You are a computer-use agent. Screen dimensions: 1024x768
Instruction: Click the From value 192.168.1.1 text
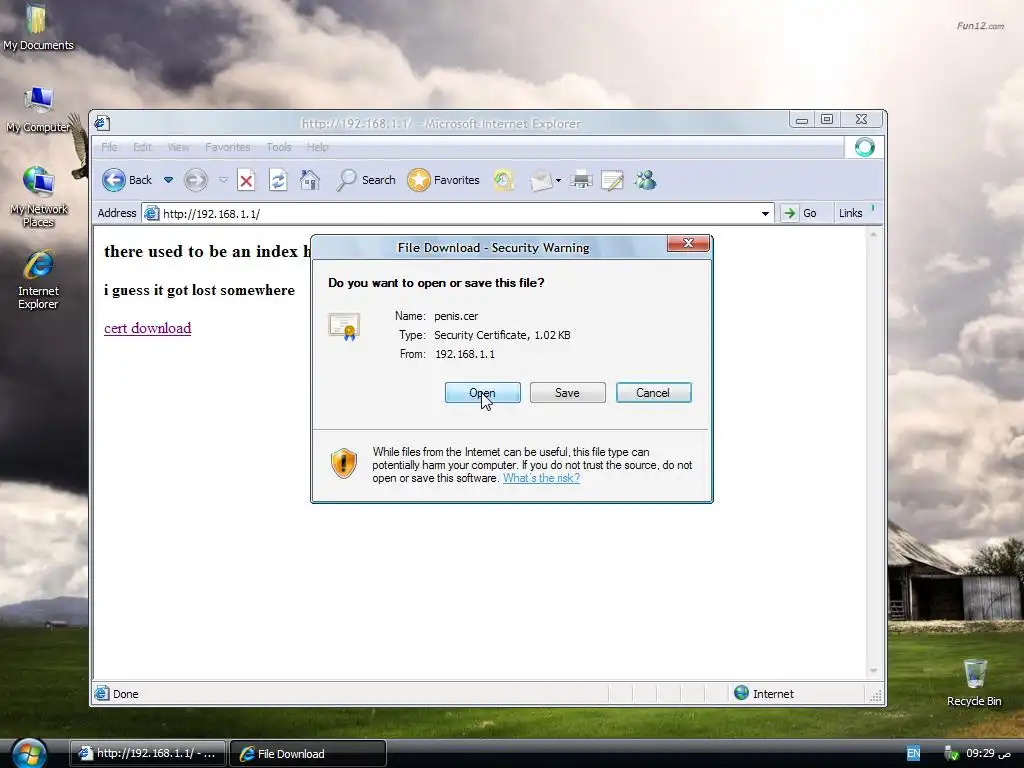(x=465, y=354)
